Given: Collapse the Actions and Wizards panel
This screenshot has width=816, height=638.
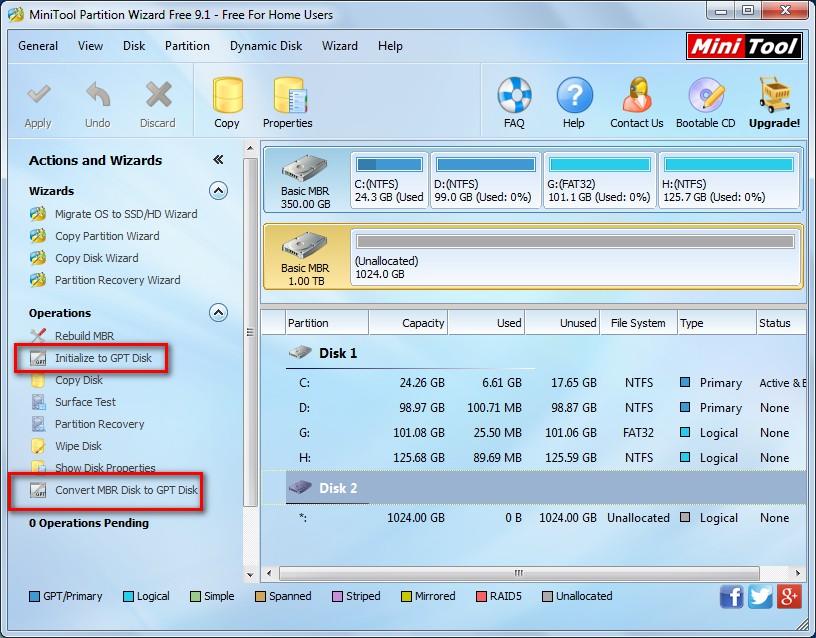Looking at the screenshot, I should pyautogui.click(x=219, y=160).
